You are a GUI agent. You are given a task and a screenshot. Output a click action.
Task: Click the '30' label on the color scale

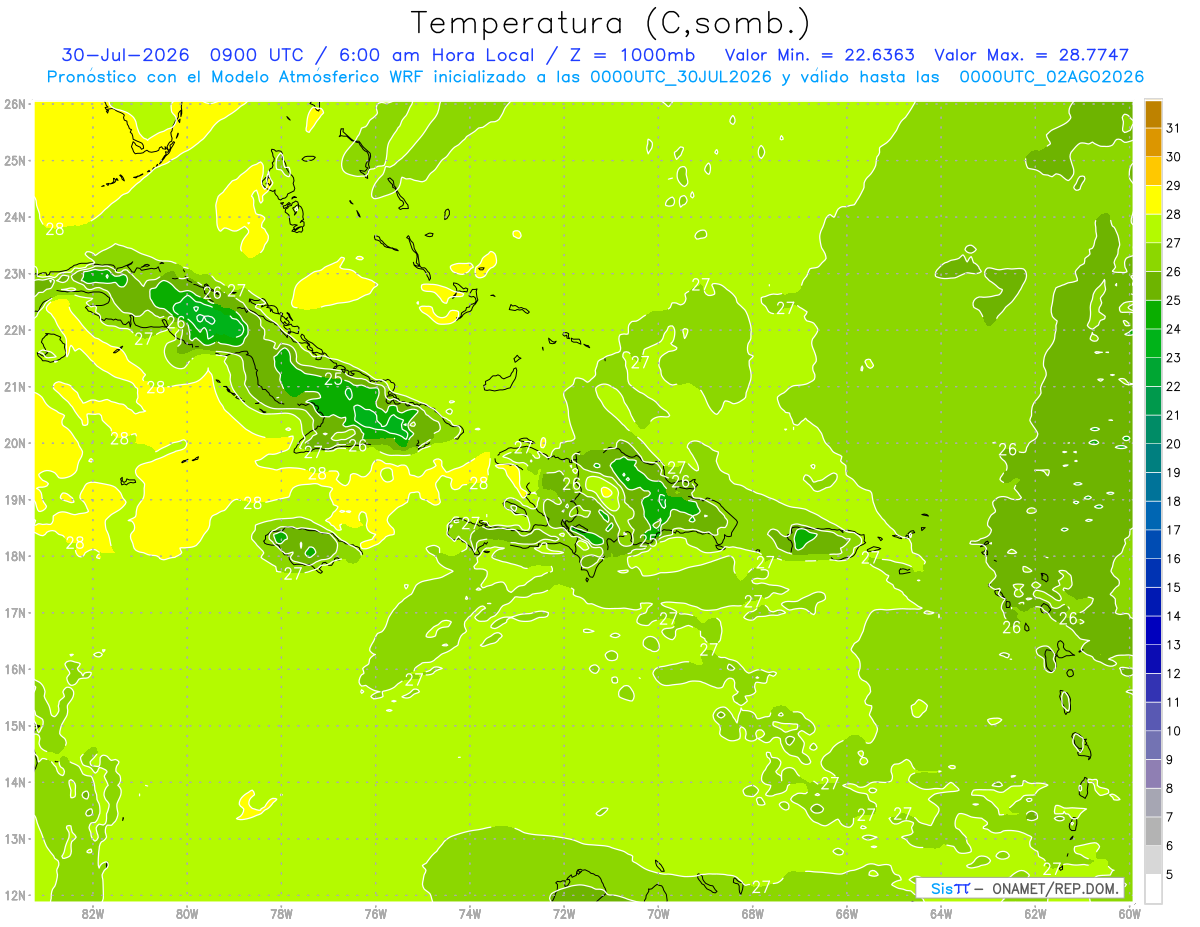point(1174,157)
